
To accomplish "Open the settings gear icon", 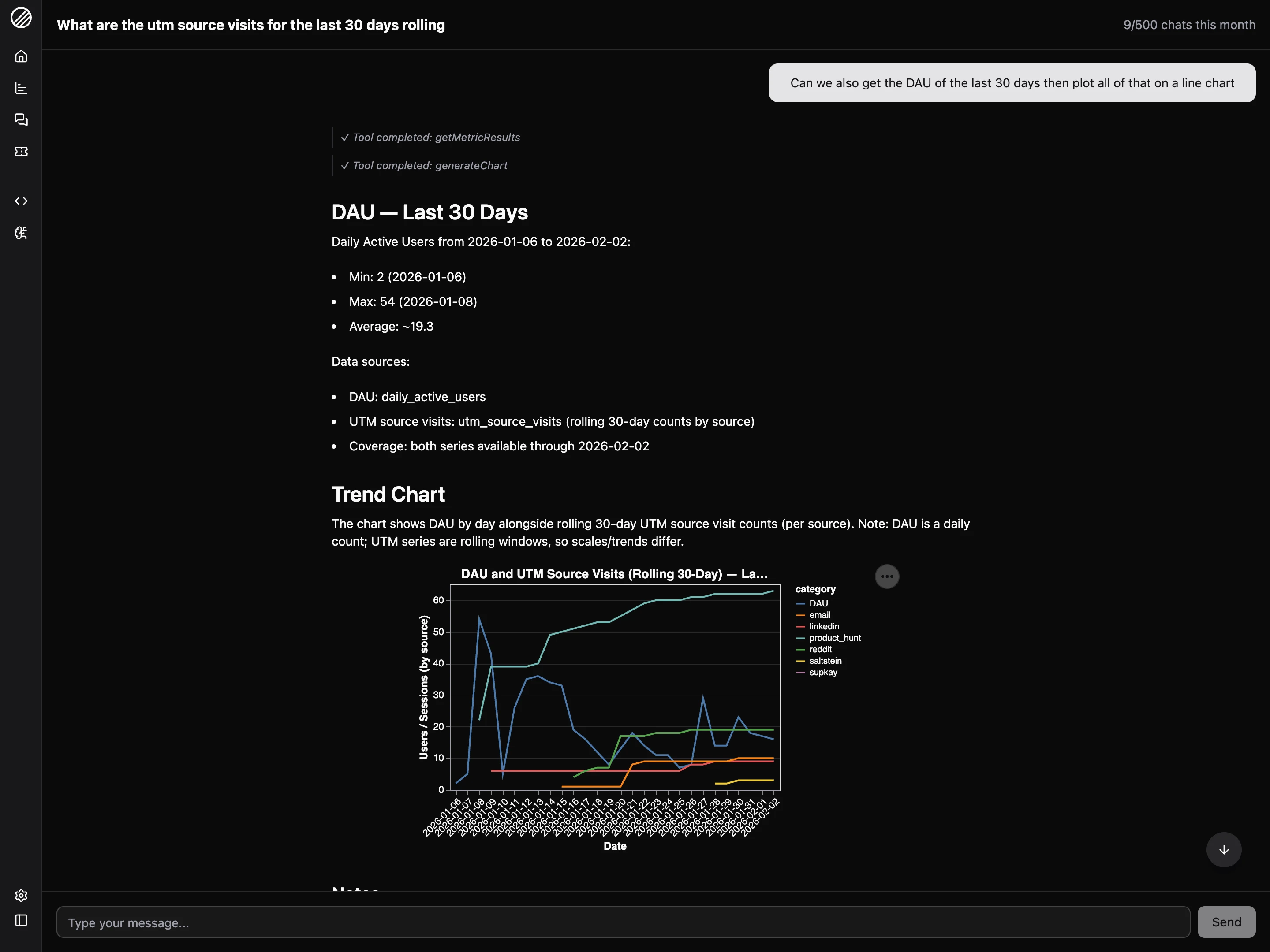I will [21, 895].
